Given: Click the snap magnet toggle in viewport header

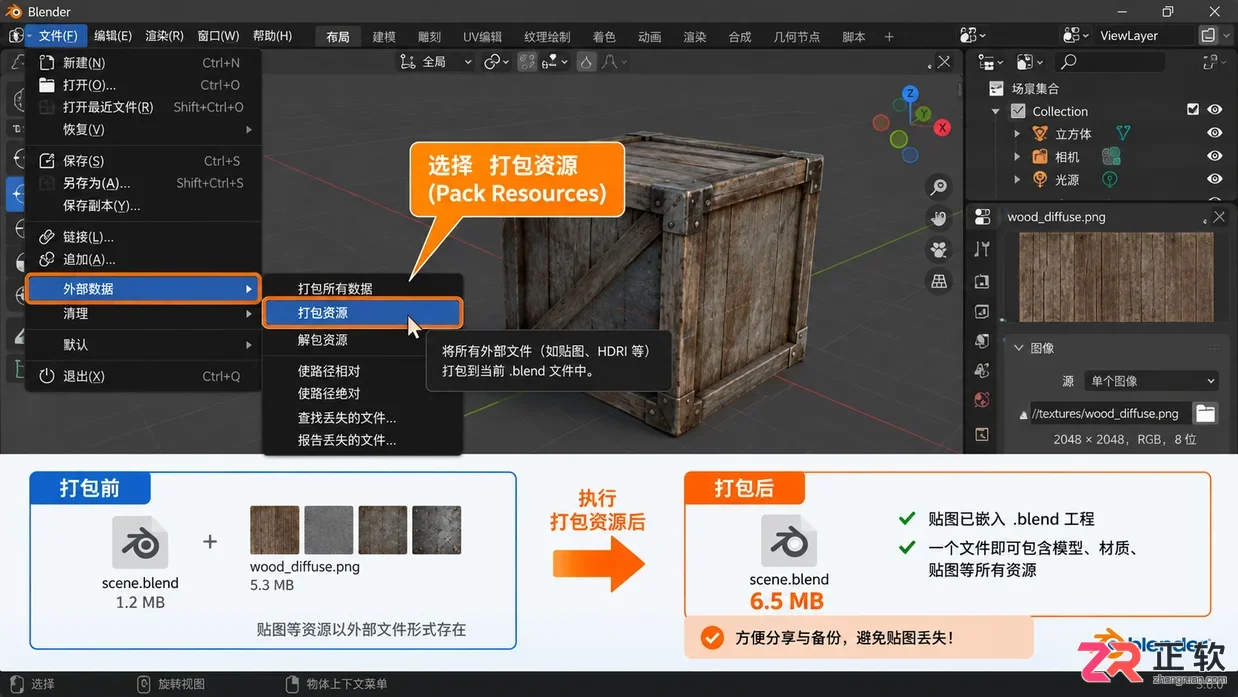Looking at the screenshot, I should click(x=527, y=62).
